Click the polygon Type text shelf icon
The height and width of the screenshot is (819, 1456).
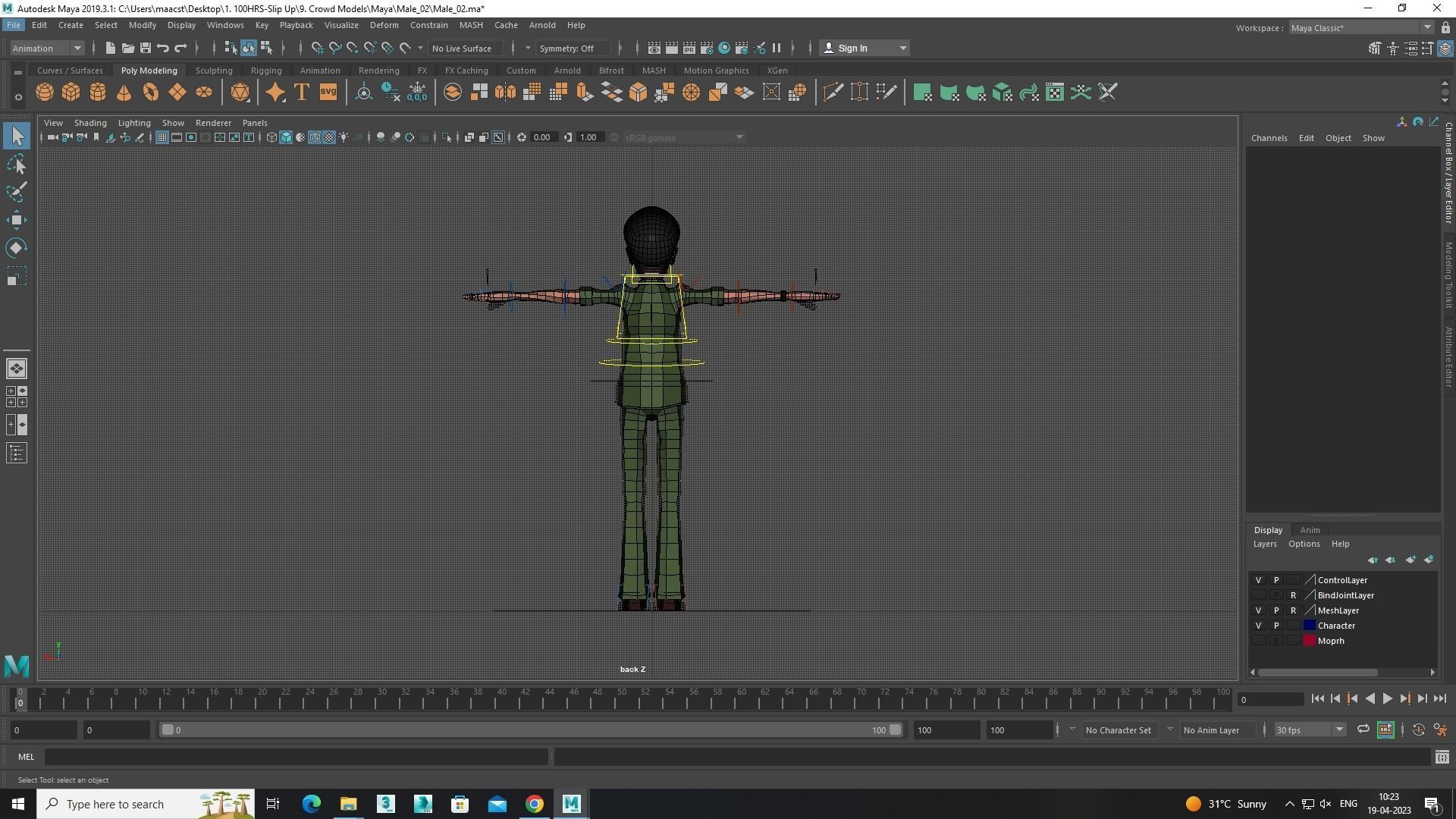[301, 93]
